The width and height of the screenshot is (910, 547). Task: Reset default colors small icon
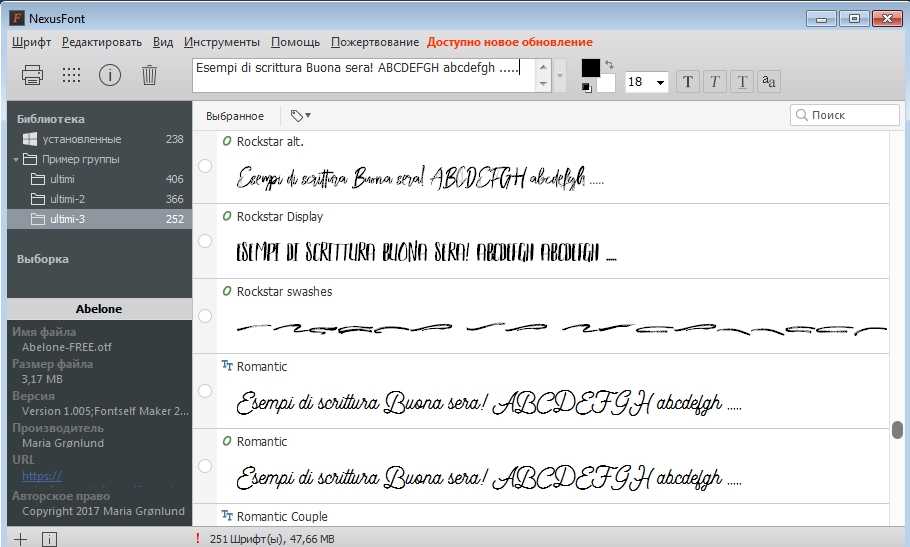586,88
